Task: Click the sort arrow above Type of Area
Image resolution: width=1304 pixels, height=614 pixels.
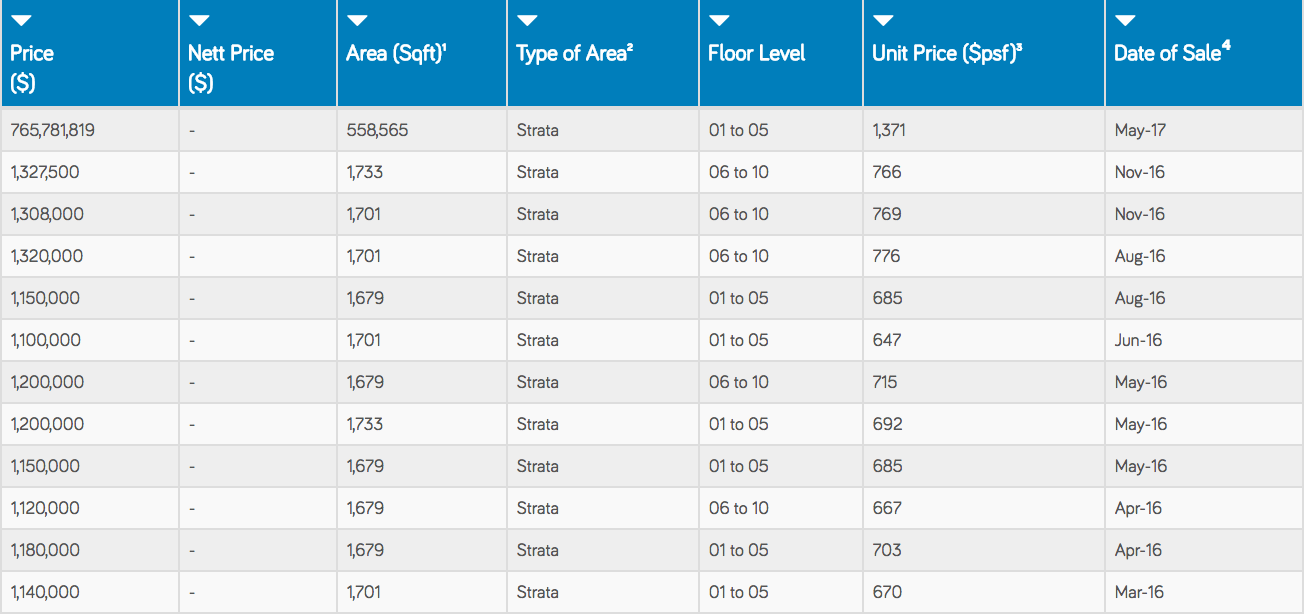Action: pyautogui.click(x=527, y=21)
